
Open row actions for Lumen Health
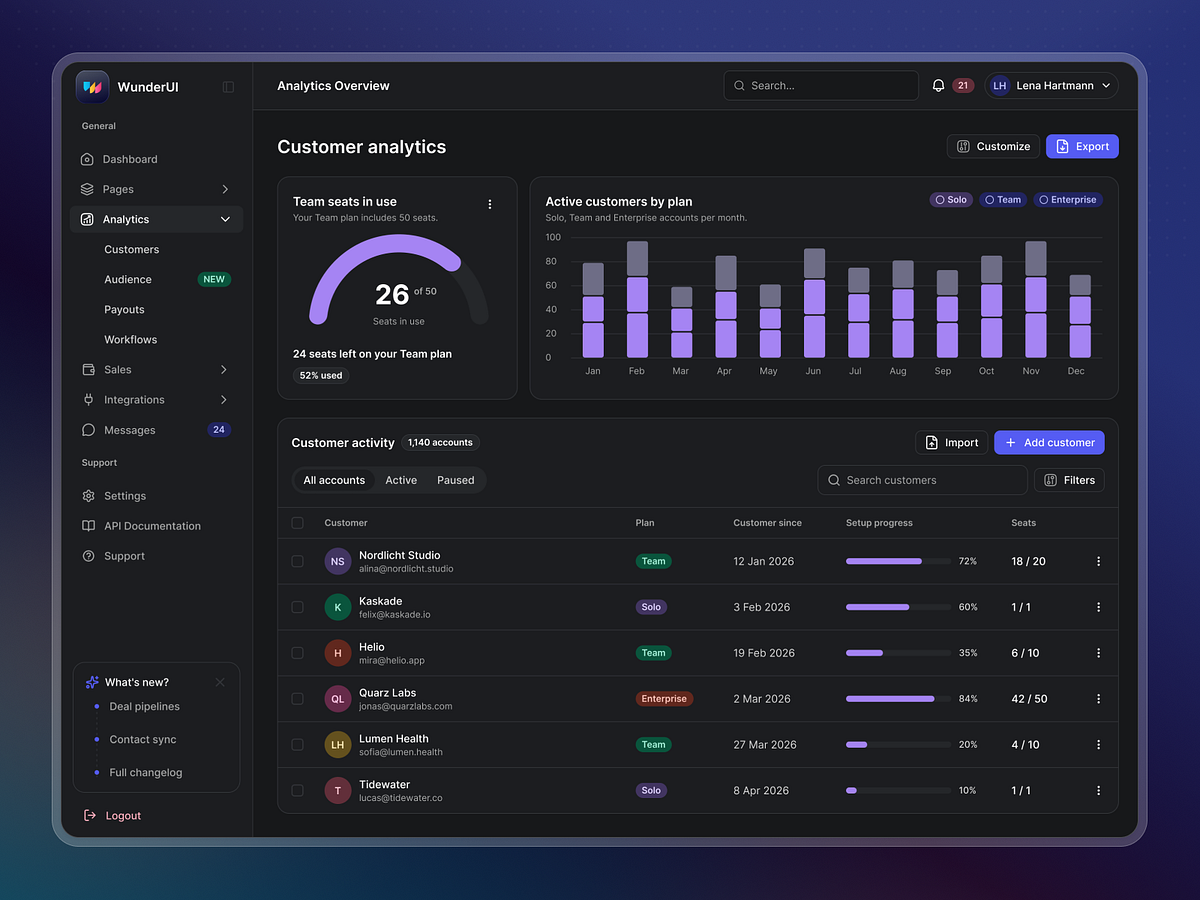pyautogui.click(x=1098, y=745)
